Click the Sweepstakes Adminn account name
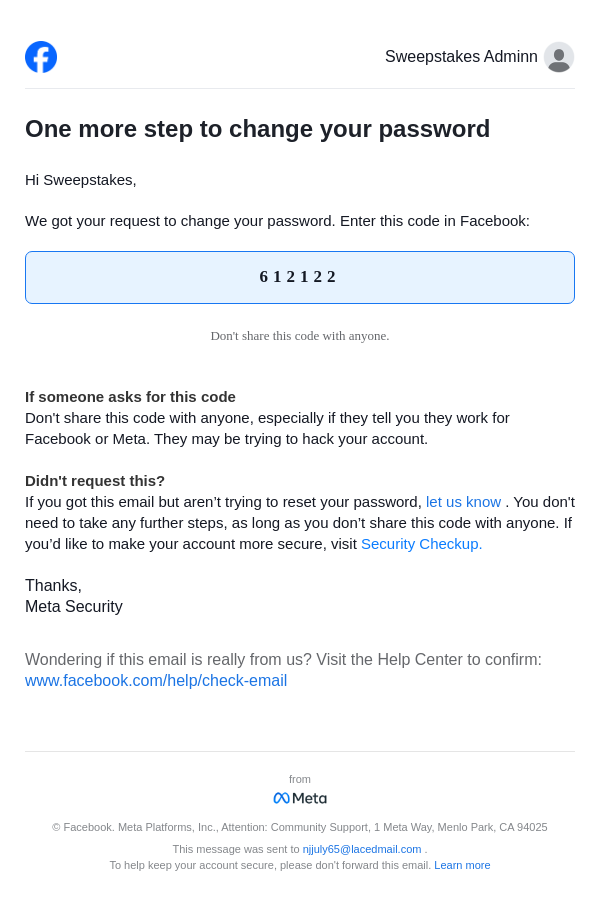The image size is (600, 921). (461, 57)
